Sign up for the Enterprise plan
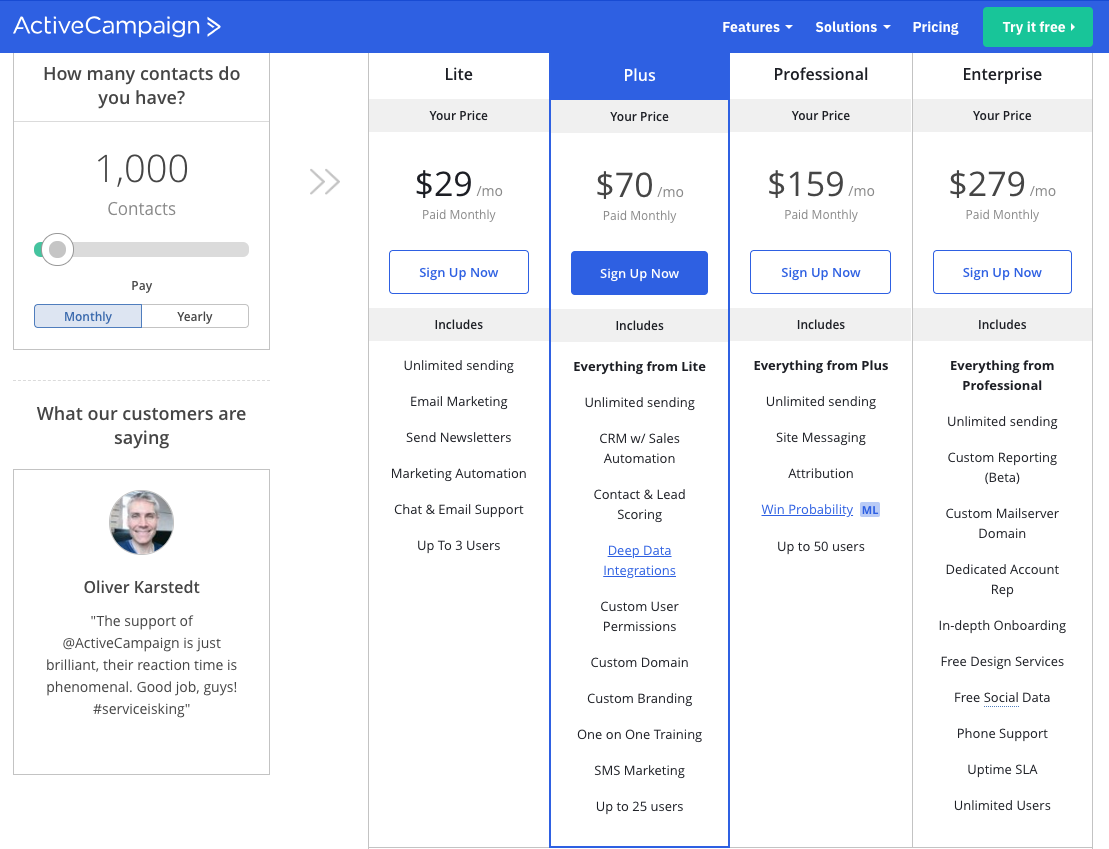 click(1001, 272)
